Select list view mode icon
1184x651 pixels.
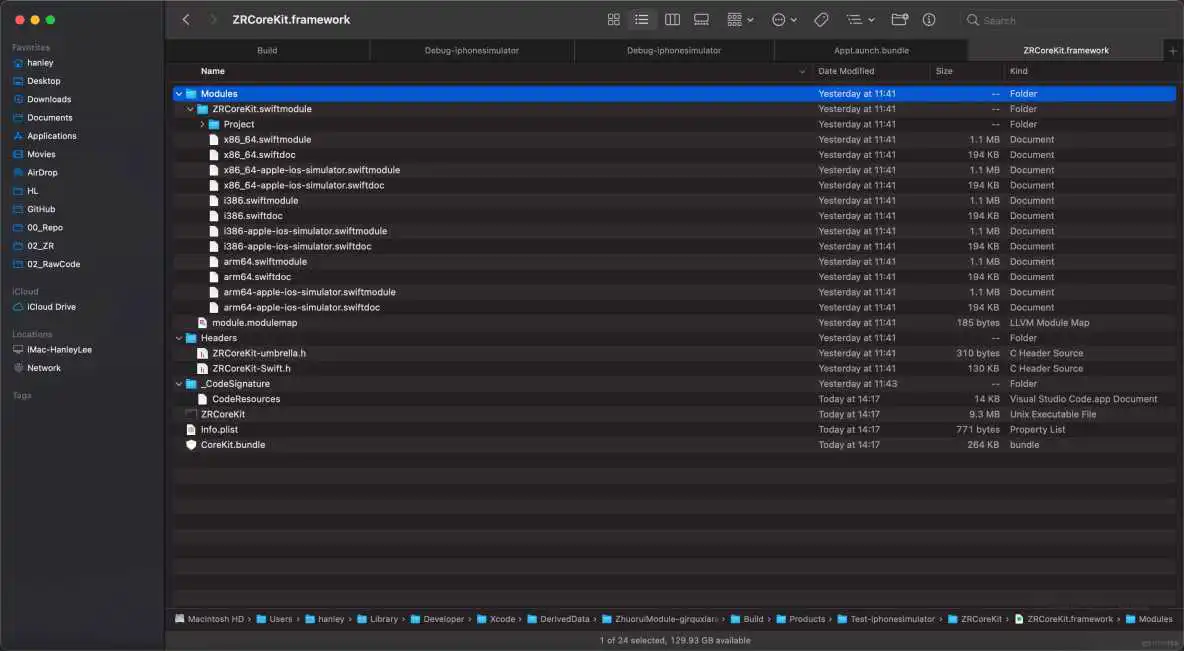coord(641,20)
